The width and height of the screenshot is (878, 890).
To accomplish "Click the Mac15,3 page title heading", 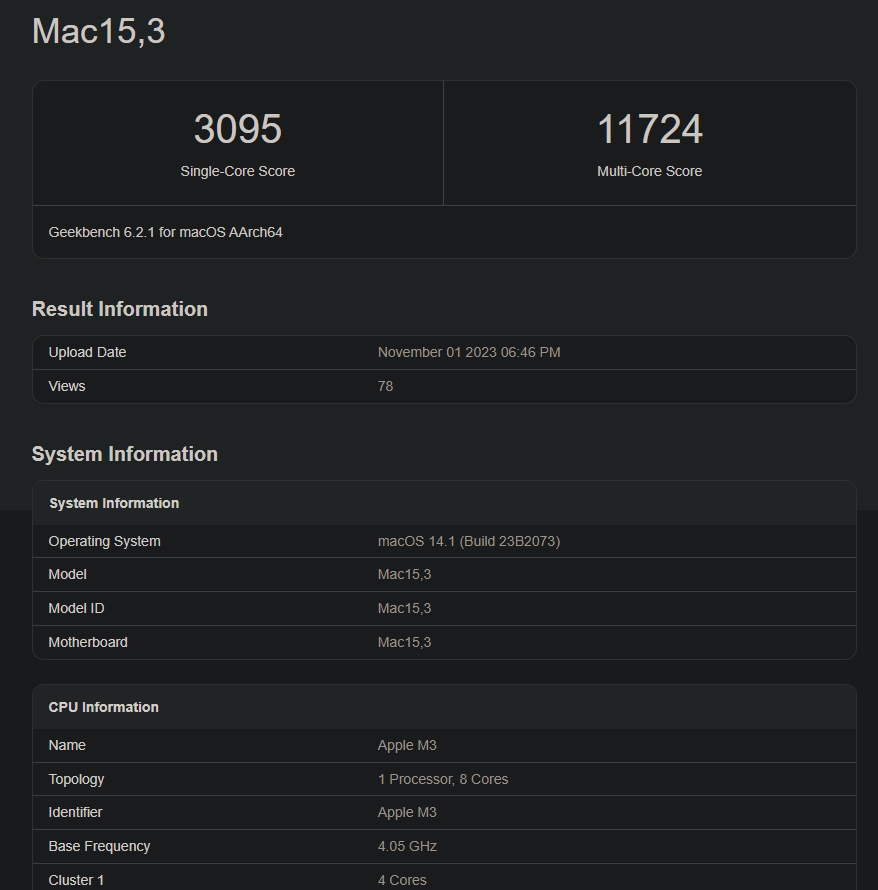I will click(x=99, y=32).
